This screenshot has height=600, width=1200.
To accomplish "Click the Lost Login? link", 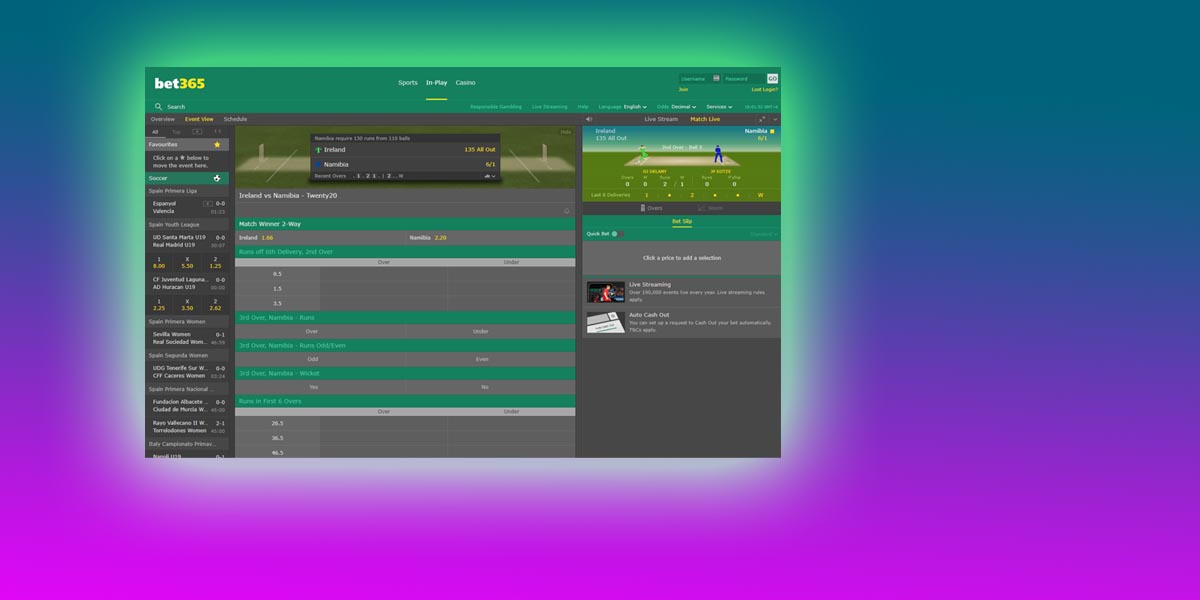I will pos(765,89).
